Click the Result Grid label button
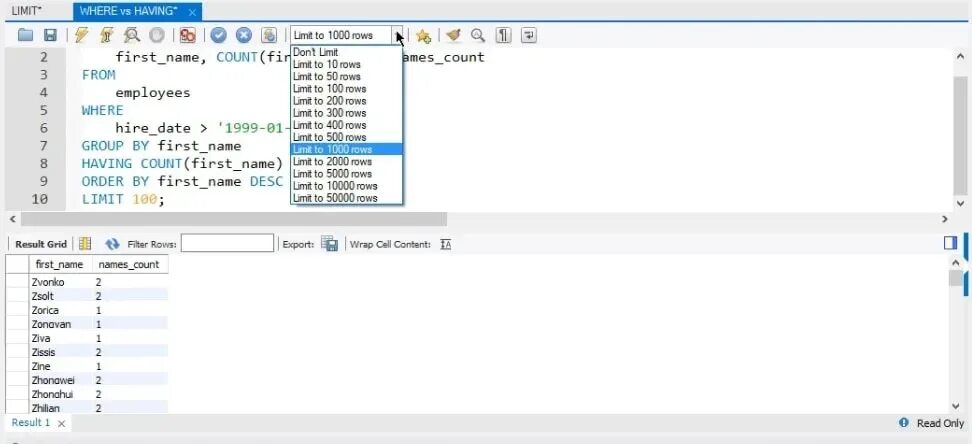 [41, 244]
